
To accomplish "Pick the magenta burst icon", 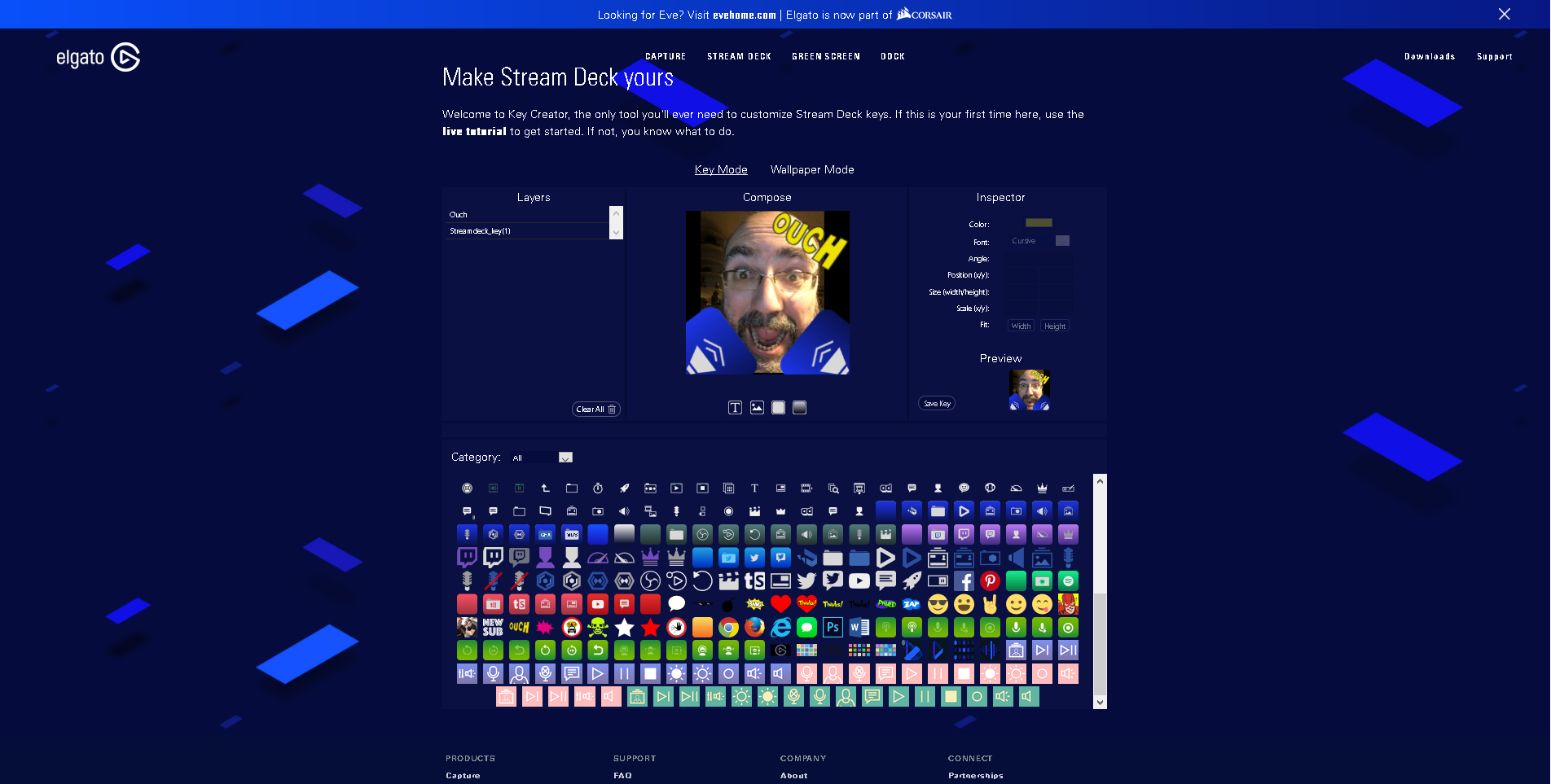I will 545,628.
